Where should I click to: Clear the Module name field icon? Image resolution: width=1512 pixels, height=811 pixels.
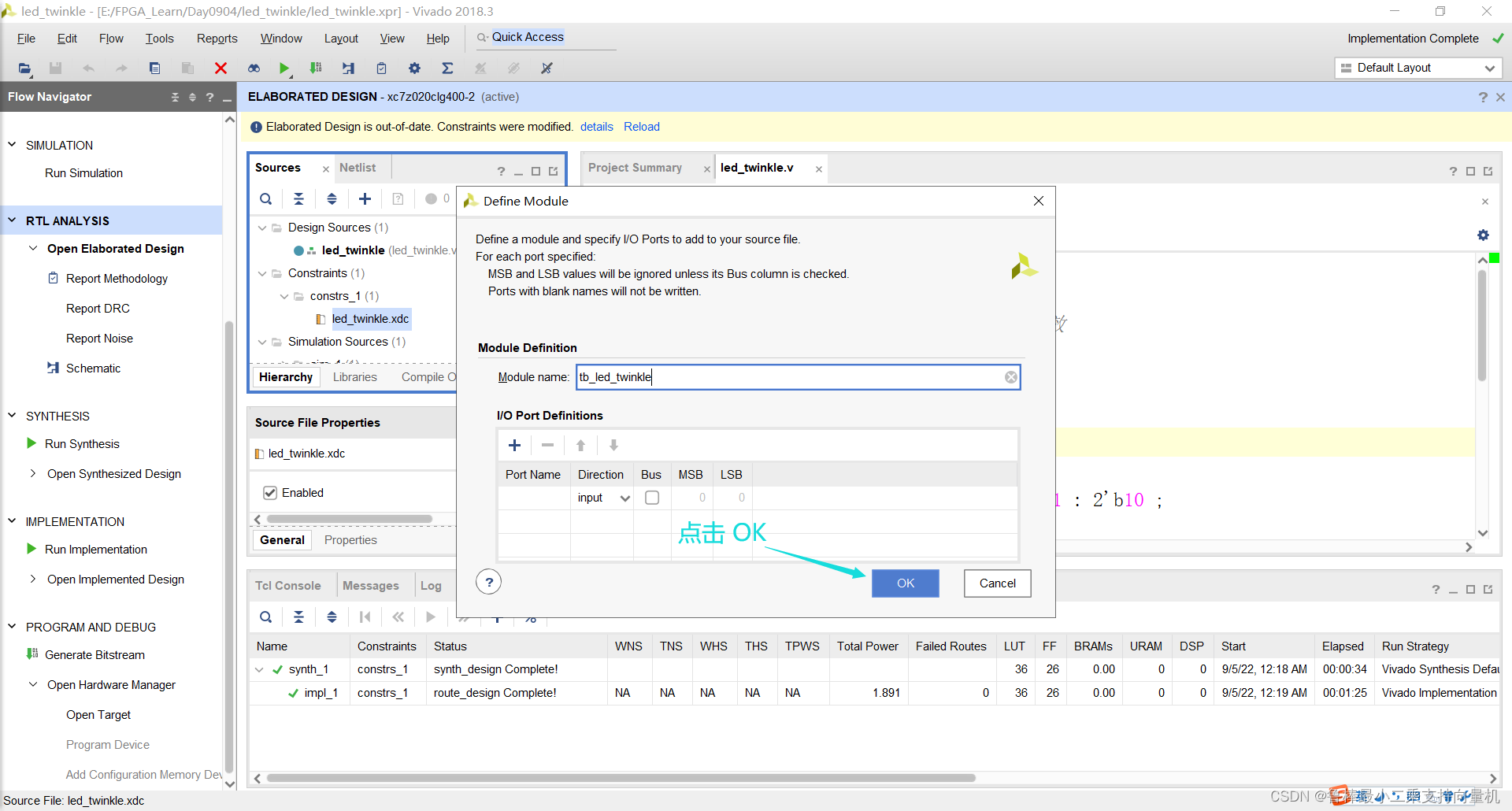[x=1010, y=377]
